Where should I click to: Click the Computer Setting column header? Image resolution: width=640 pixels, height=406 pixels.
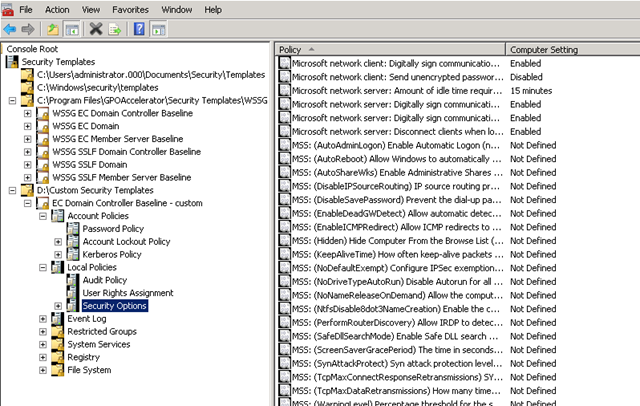pyautogui.click(x=571, y=49)
